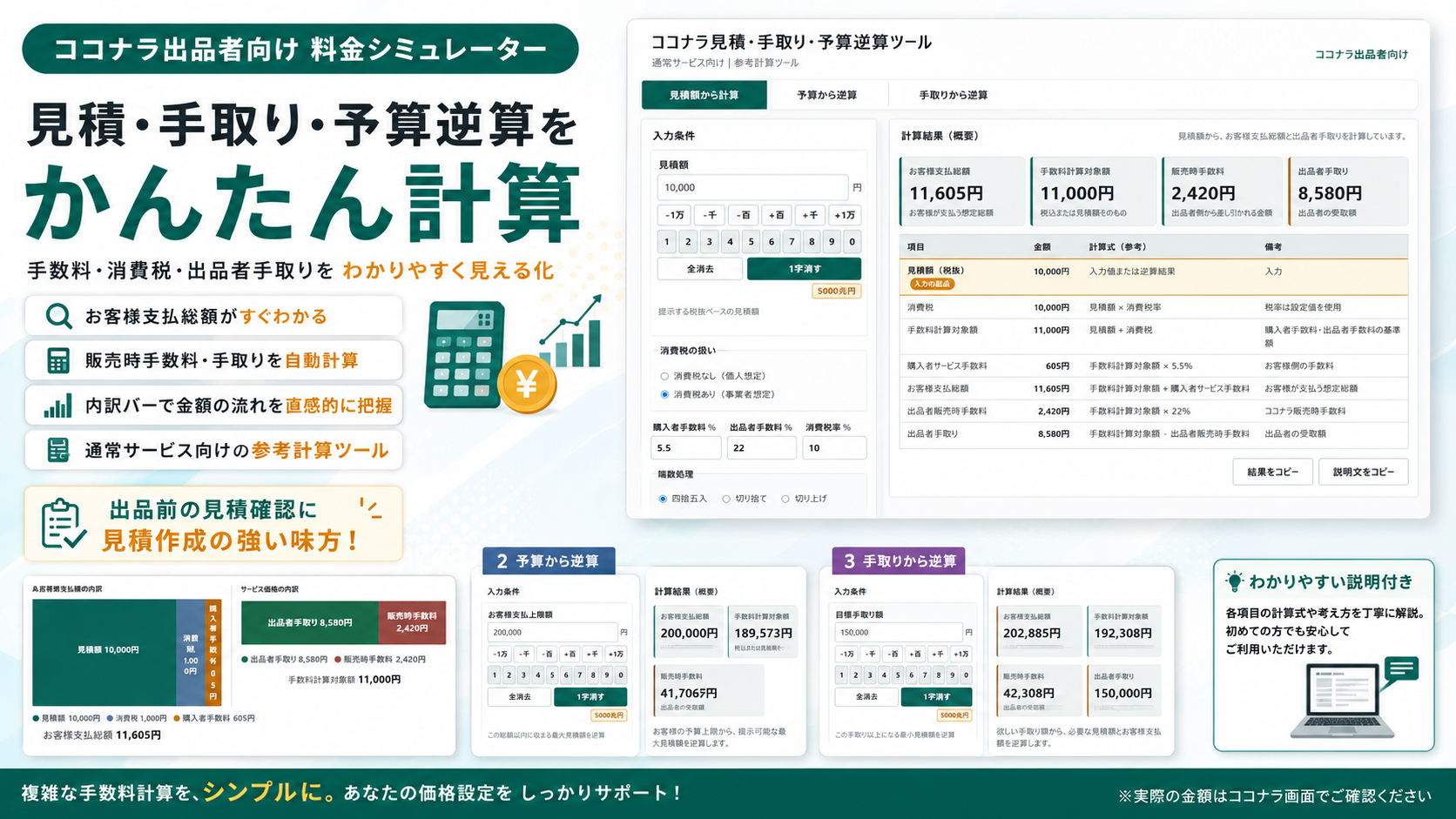Select the 切り上げ rounding option

point(785,499)
